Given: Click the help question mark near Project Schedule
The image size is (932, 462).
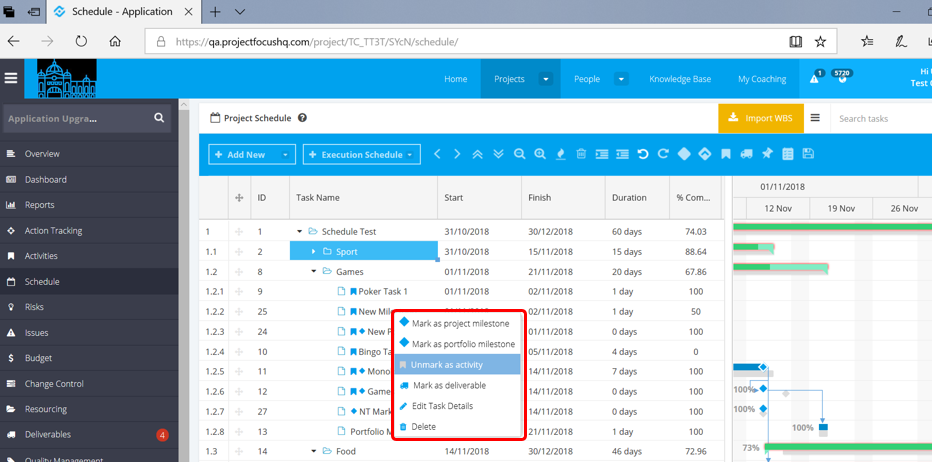Looking at the screenshot, I should [302, 118].
